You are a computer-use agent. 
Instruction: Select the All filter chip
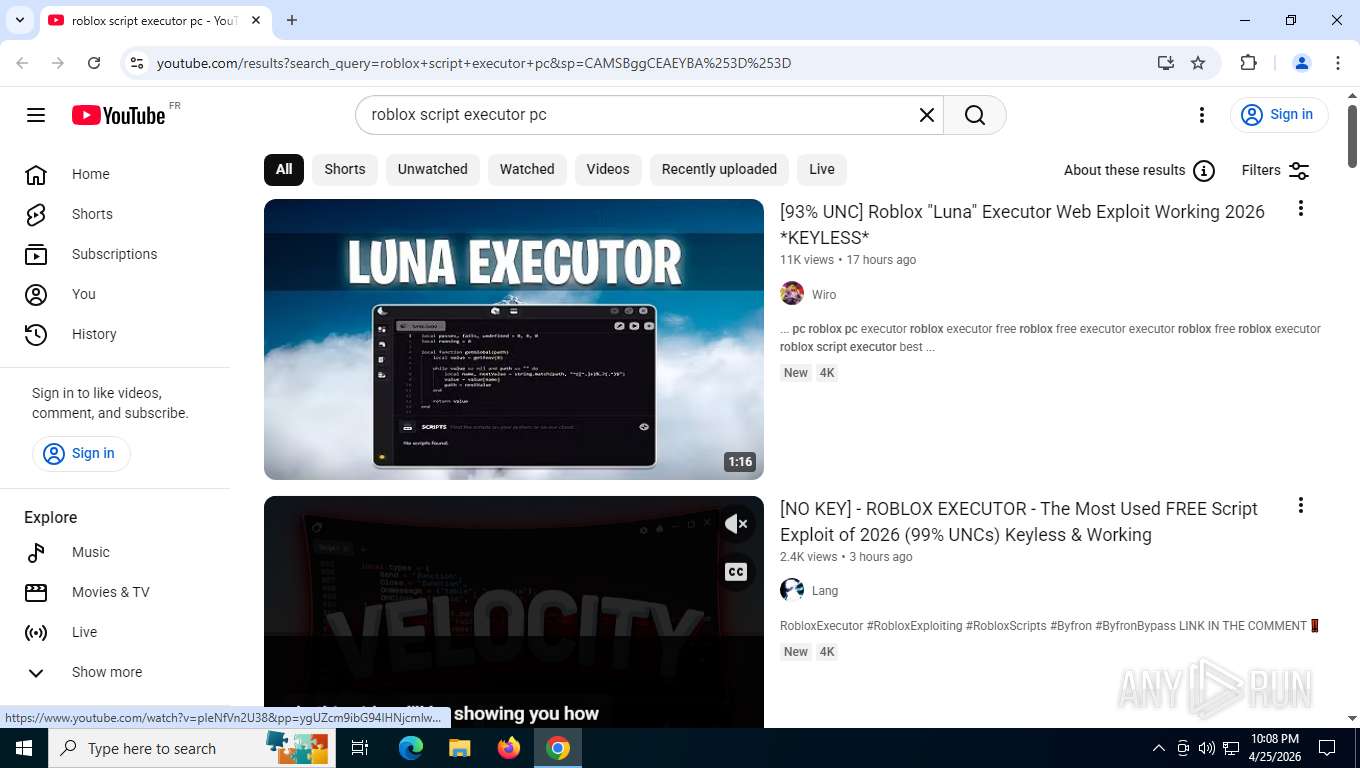[x=284, y=169]
